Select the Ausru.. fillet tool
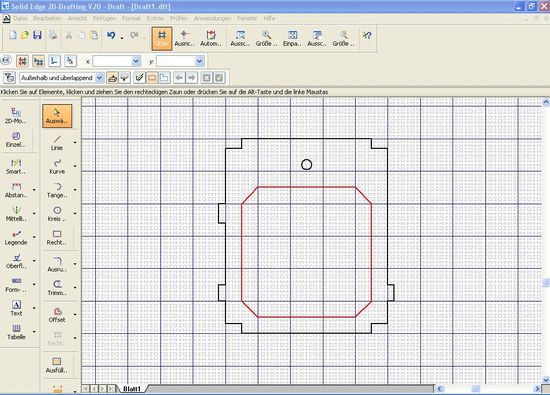The width and height of the screenshot is (550, 395). click(x=57, y=265)
